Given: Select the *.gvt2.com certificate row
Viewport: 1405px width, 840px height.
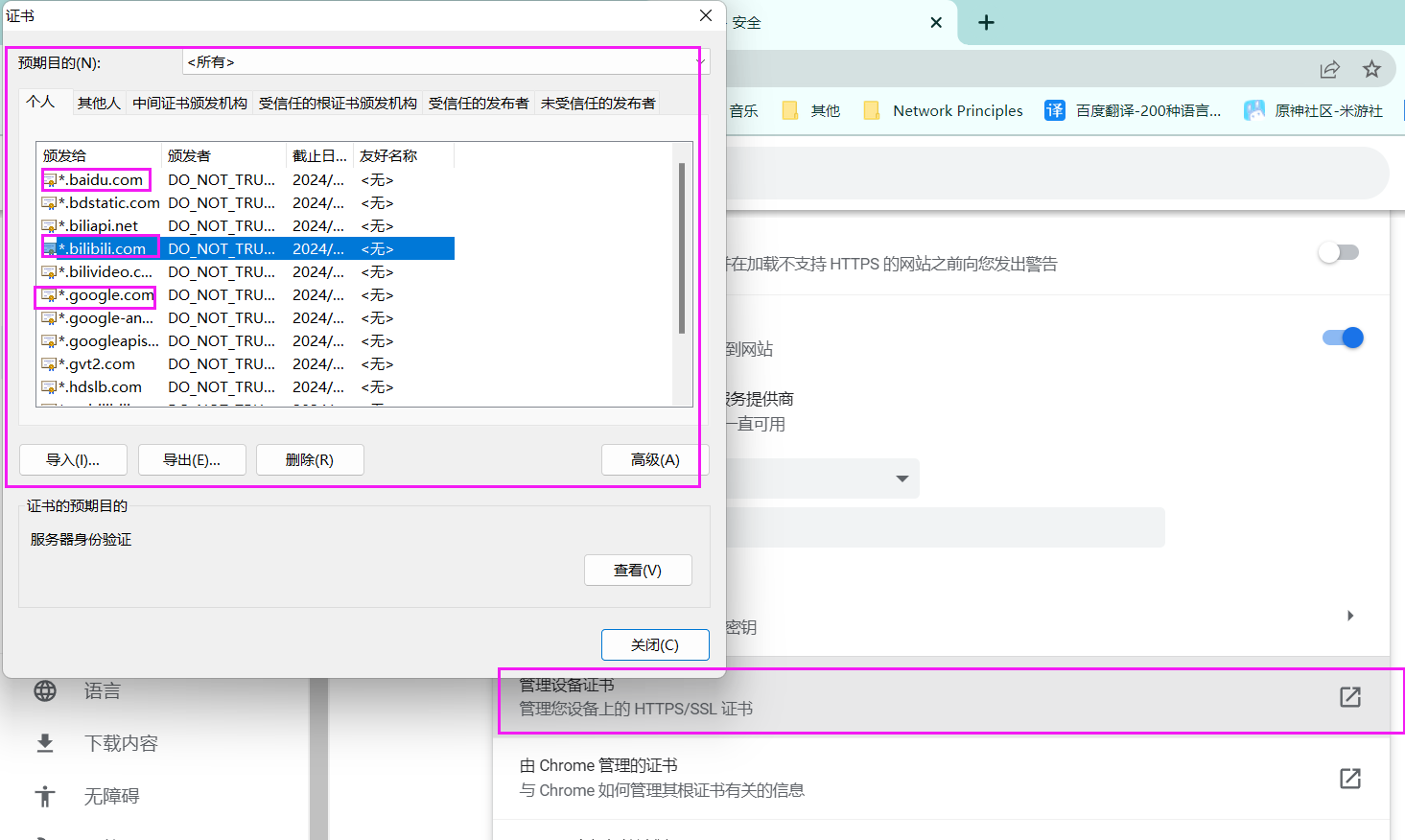Looking at the screenshot, I should pyautogui.click(x=246, y=364).
